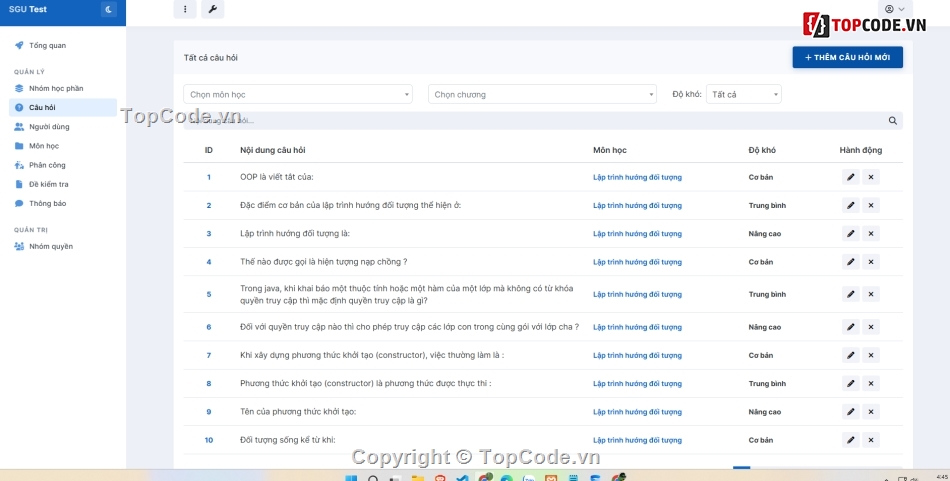Image resolution: width=950 pixels, height=481 pixels.
Task: Click 'THÊM CÂU HỎI MỚI' button
Action: click(848, 58)
